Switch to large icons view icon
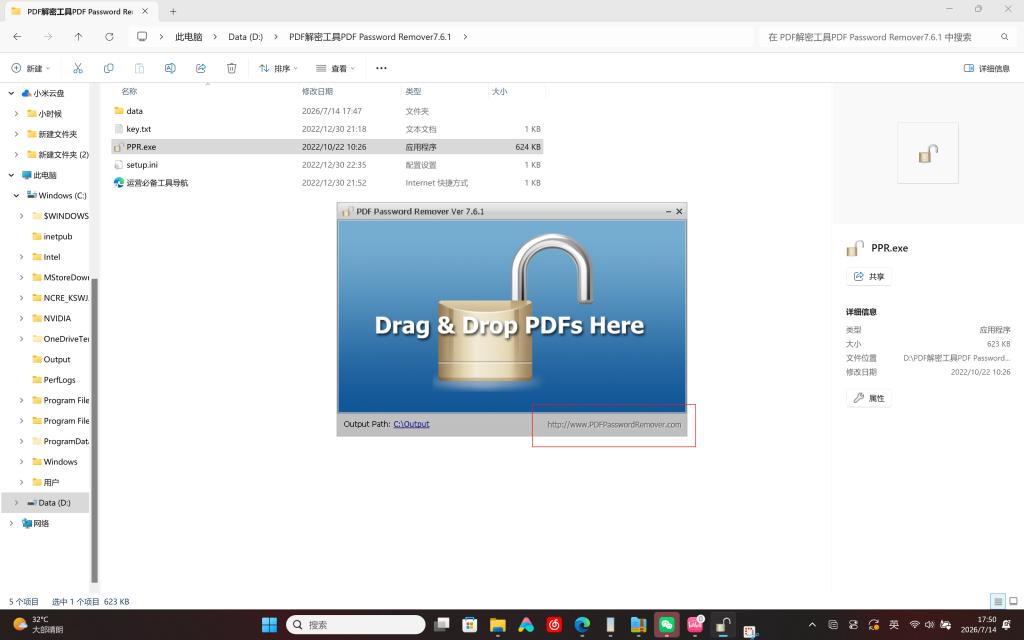1024x640 pixels. click(x=1013, y=601)
